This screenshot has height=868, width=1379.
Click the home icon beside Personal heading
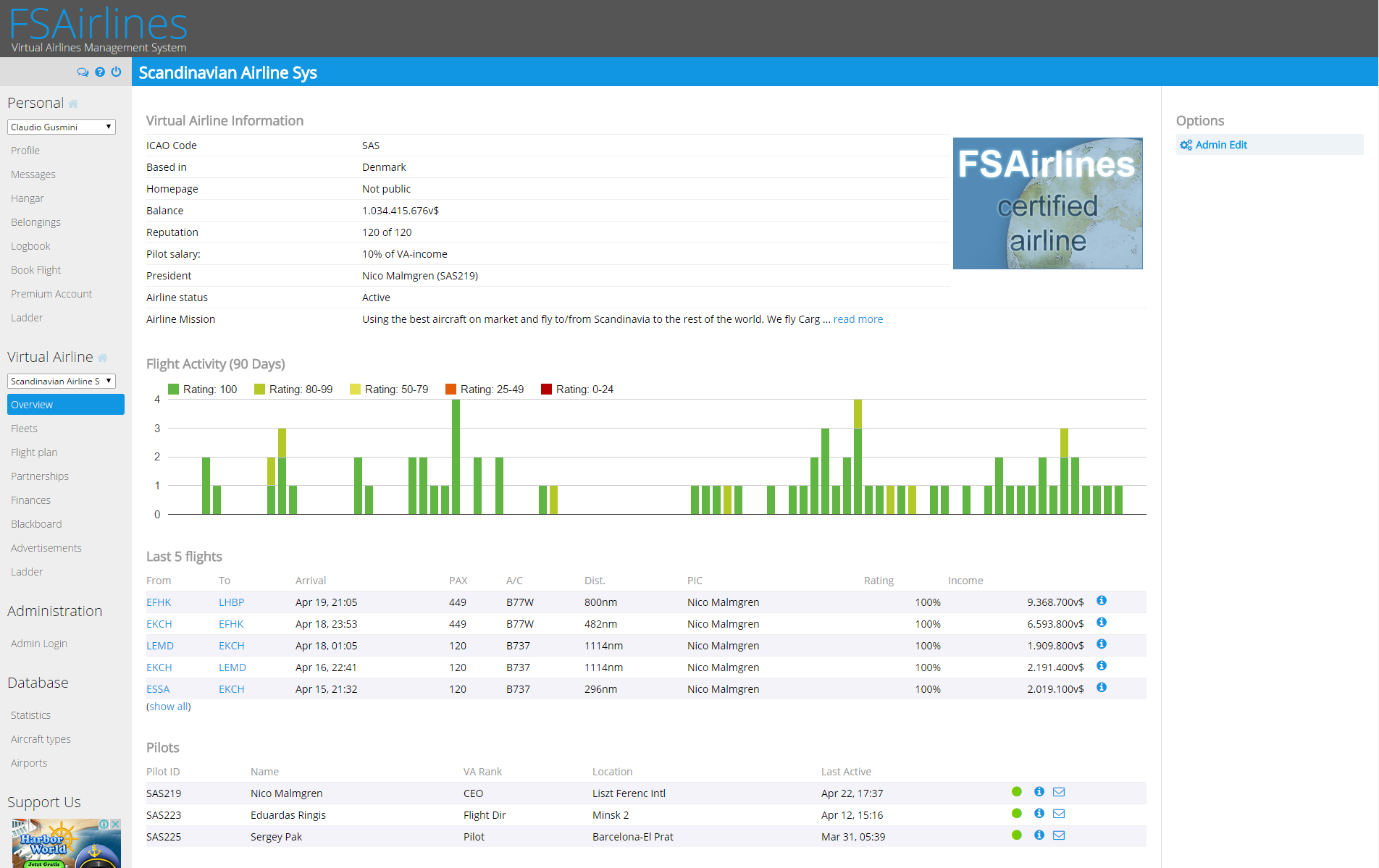pos(73,104)
